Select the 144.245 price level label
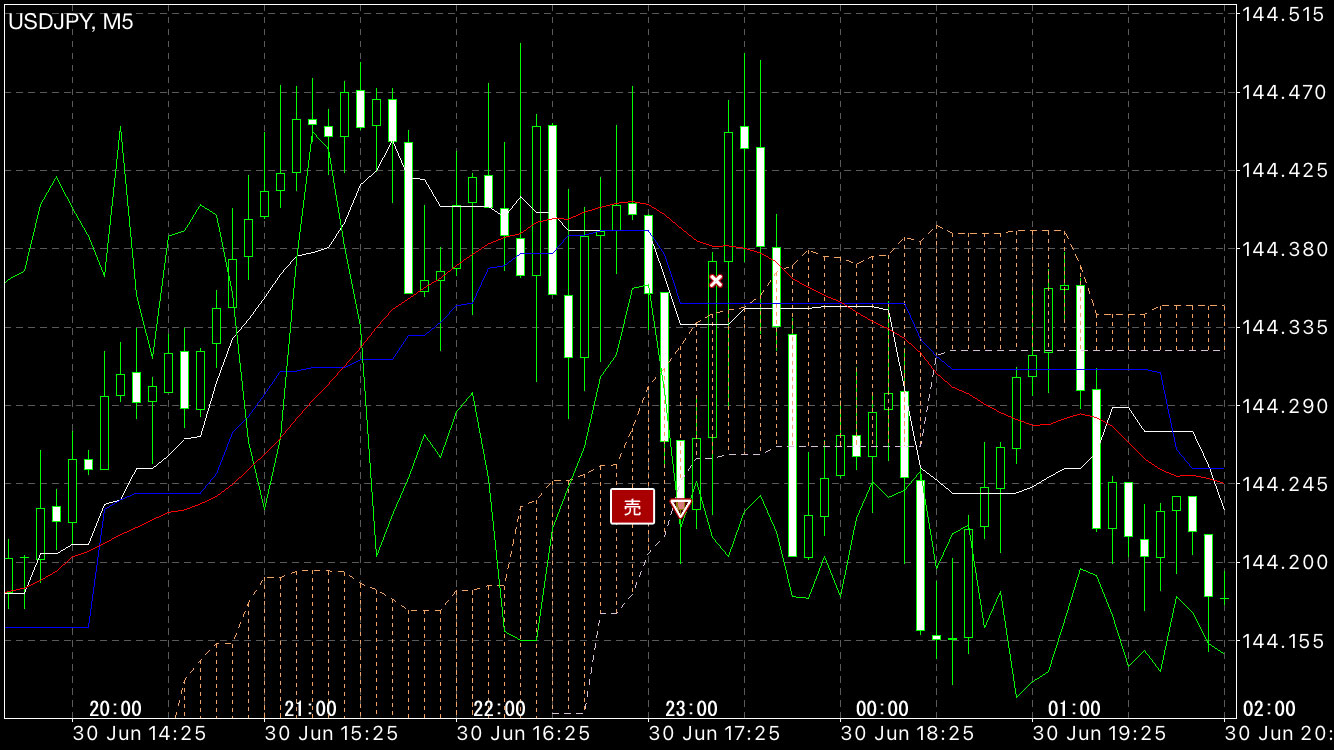Screen dimensions: 1334x750 tap(1282, 484)
